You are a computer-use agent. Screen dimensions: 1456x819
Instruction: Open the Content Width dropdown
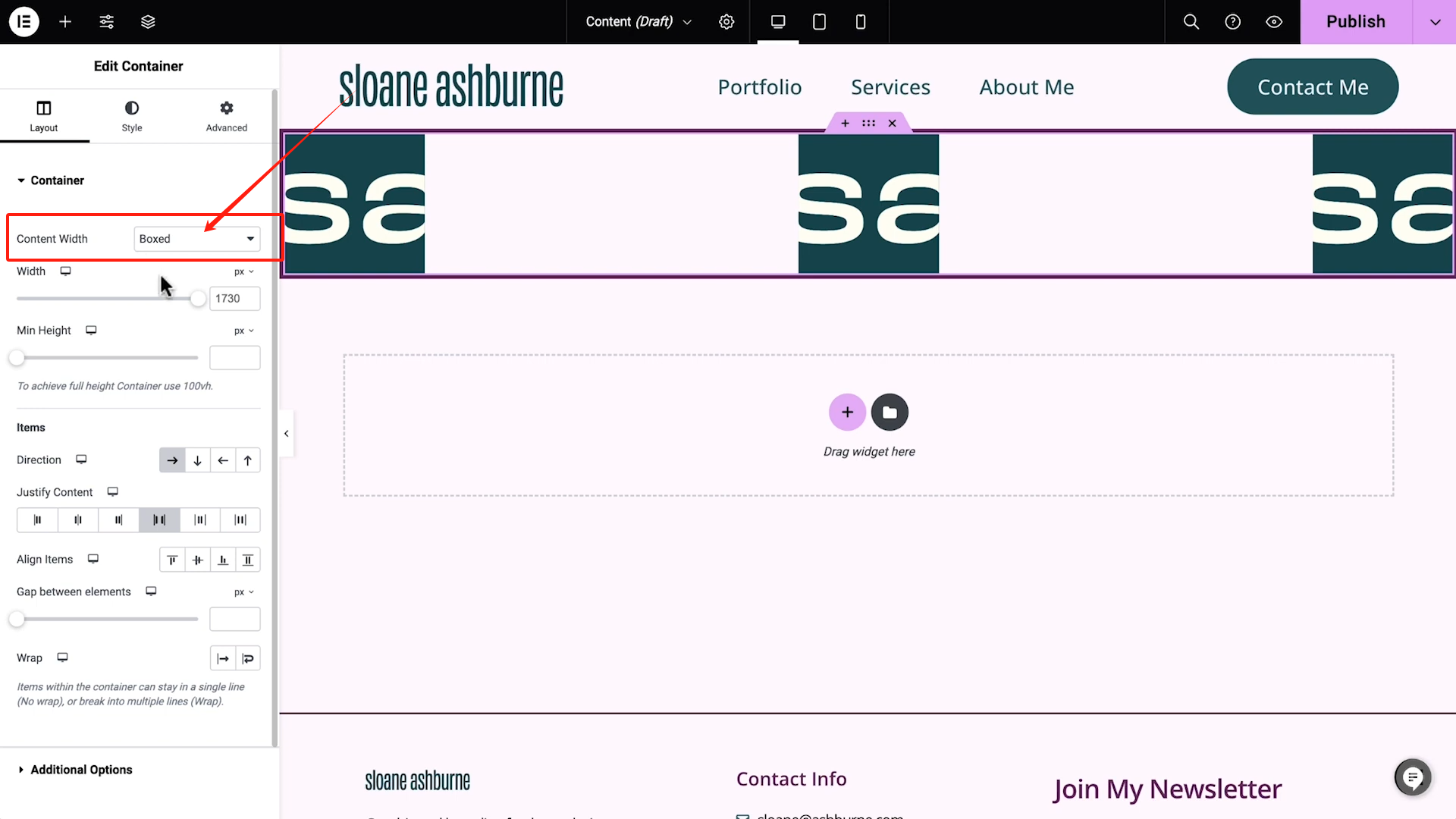197,239
